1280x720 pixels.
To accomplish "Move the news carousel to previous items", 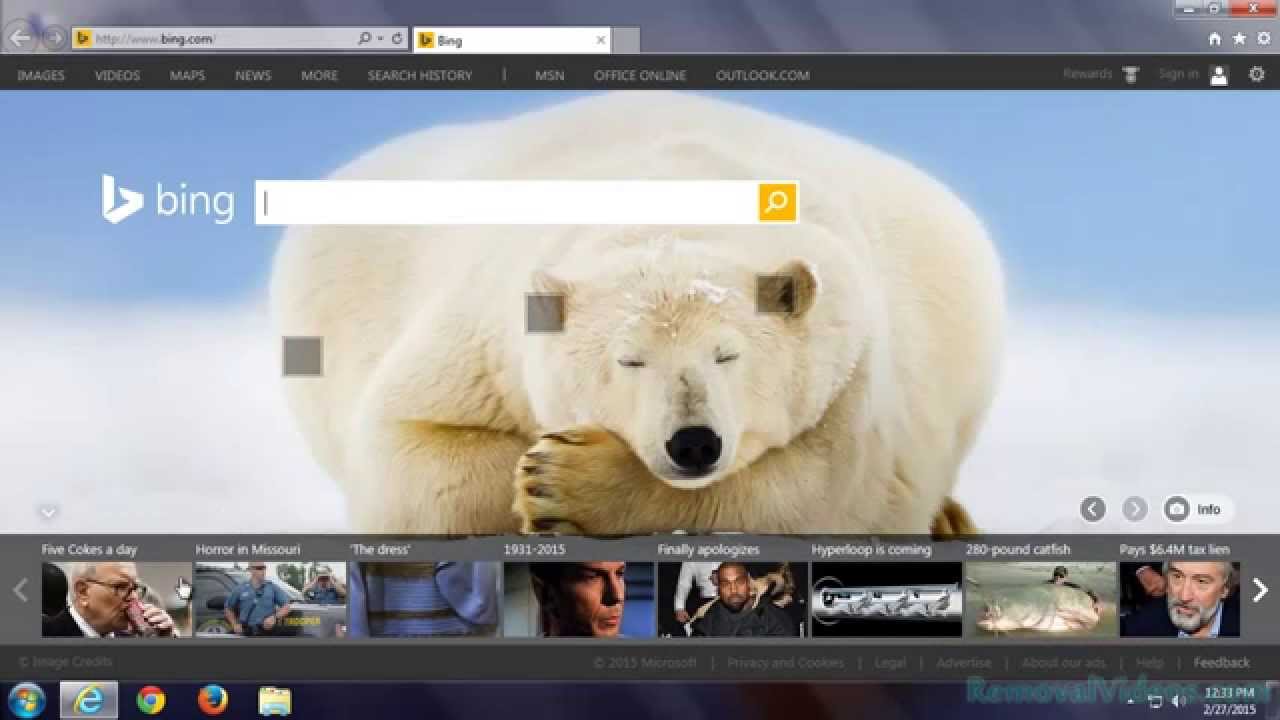I will pyautogui.click(x=20, y=590).
